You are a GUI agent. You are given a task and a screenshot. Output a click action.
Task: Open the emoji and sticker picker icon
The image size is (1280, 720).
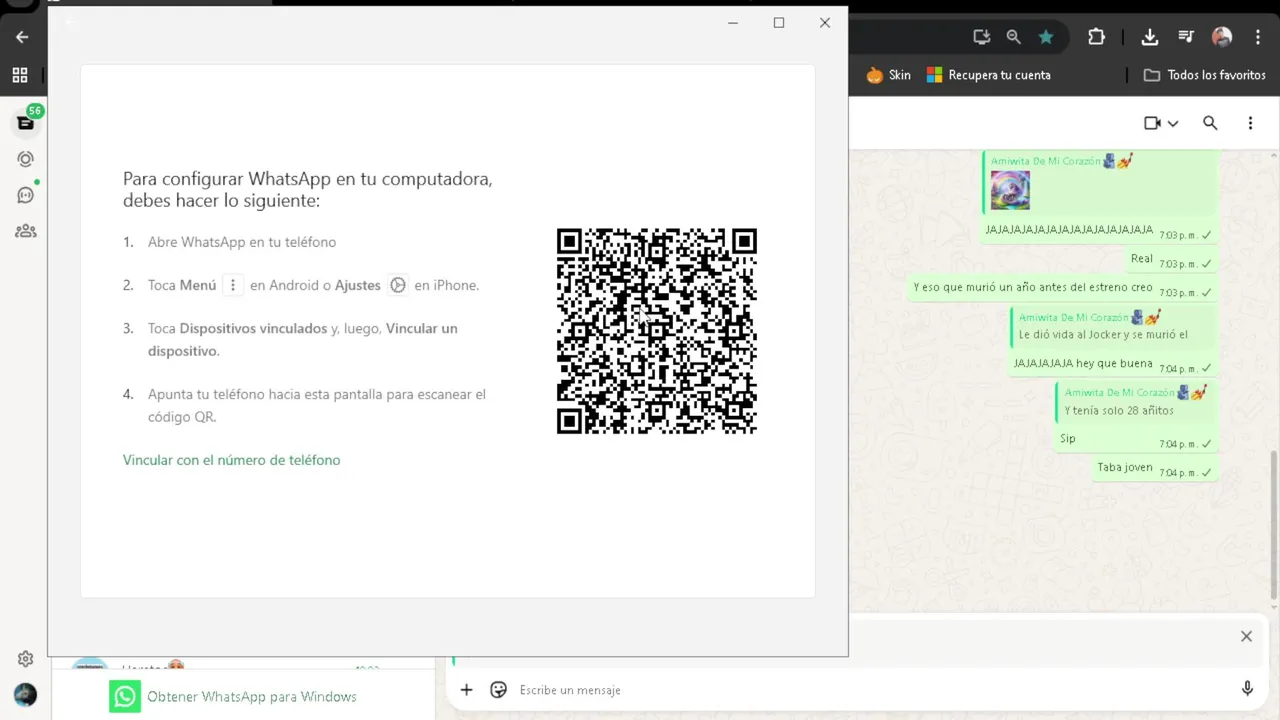click(499, 689)
